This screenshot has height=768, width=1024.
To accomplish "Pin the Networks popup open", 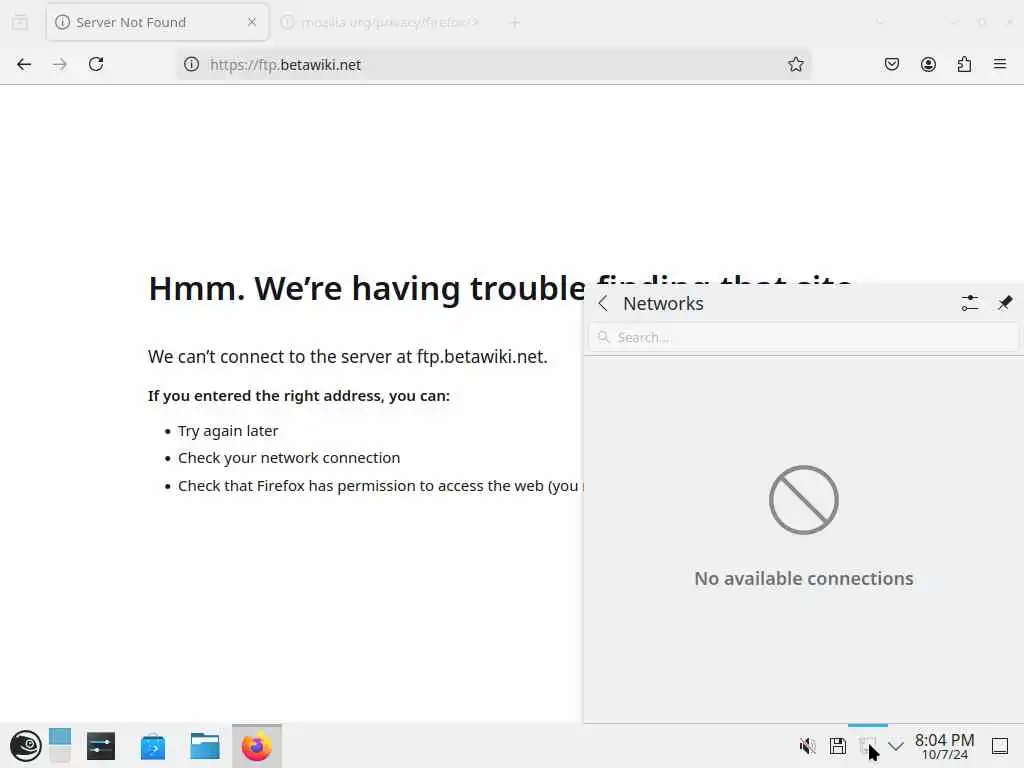I will pos(1005,303).
